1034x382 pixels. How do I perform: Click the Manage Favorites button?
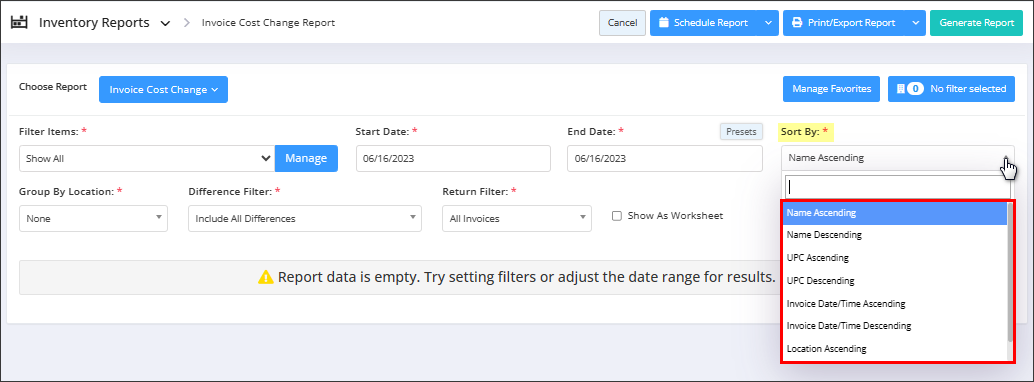pyautogui.click(x=831, y=89)
